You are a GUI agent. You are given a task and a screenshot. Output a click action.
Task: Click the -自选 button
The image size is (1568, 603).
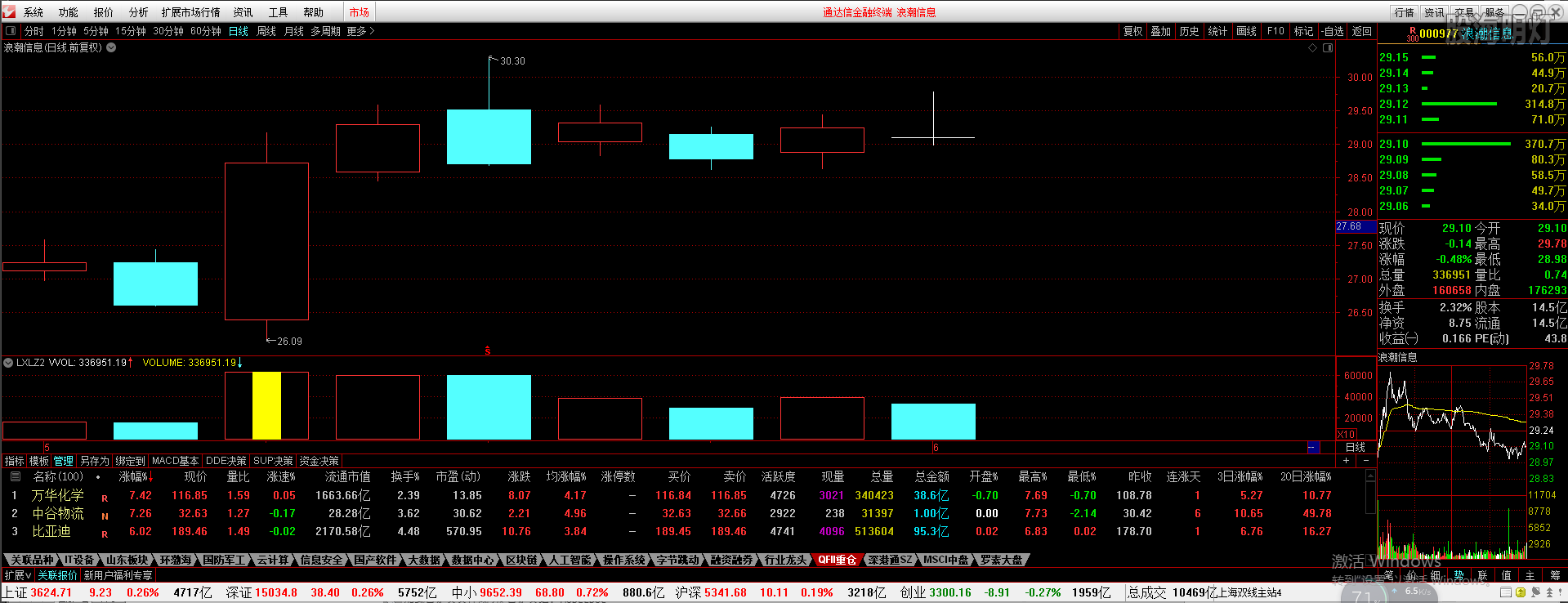click(1333, 31)
